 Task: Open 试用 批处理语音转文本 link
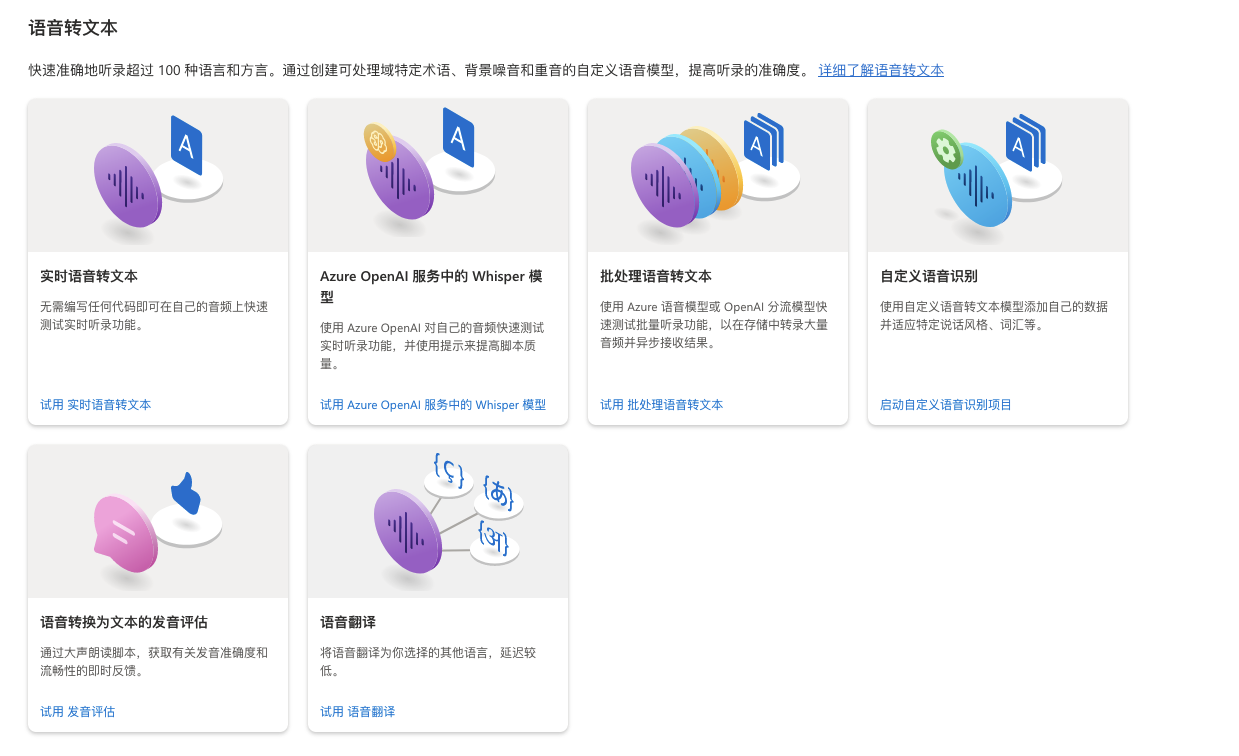[x=662, y=404]
